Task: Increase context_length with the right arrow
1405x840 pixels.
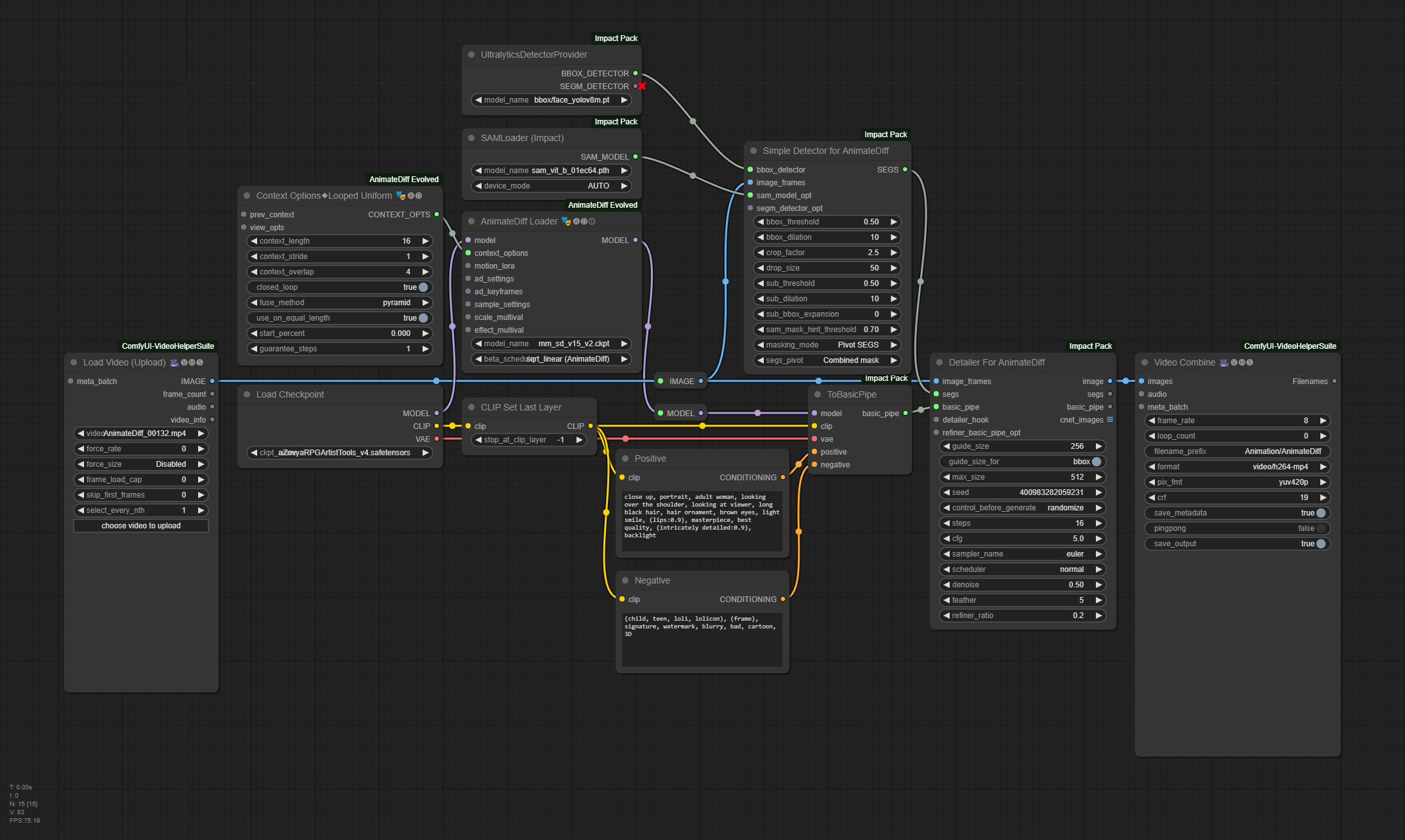Action: pyautogui.click(x=425, y=241)
